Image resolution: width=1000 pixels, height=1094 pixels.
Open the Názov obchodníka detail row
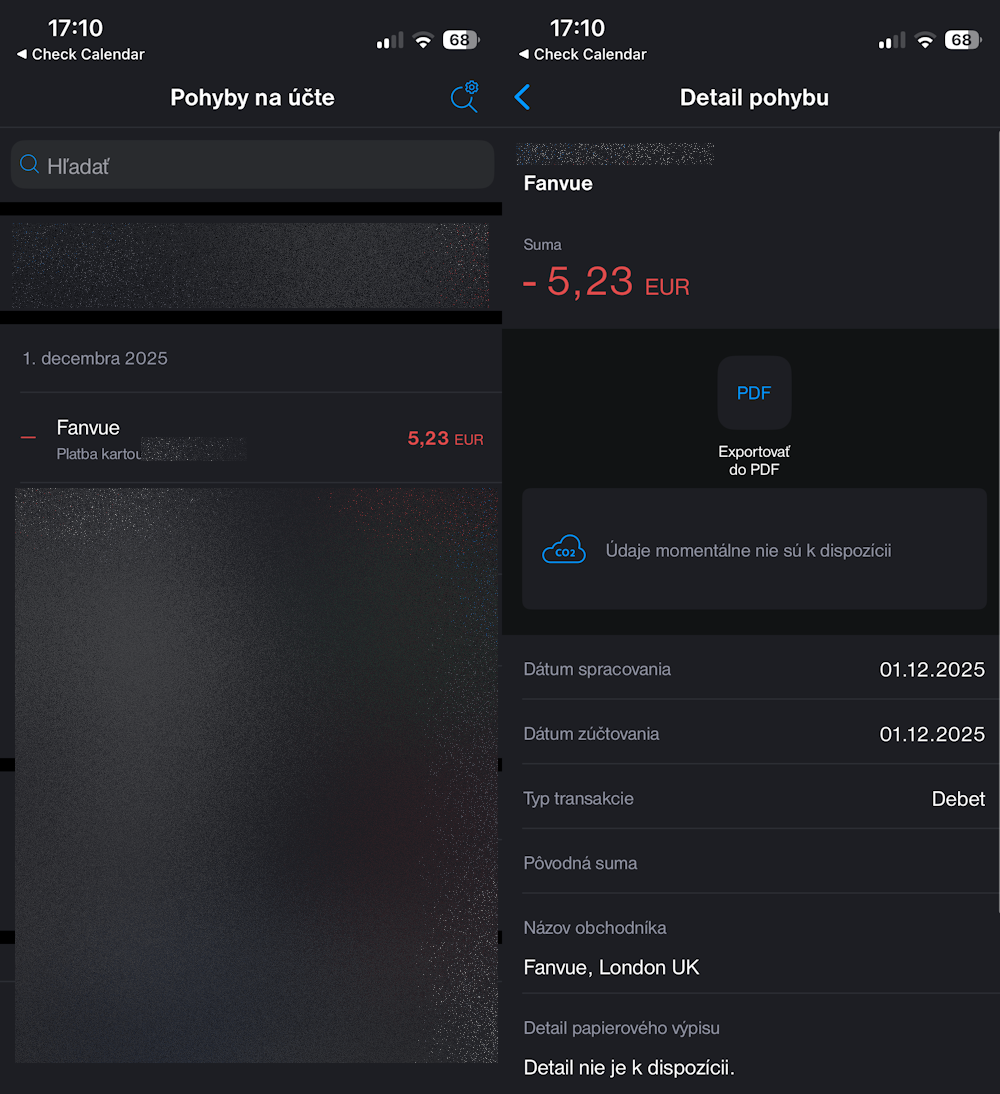click(754, 947)
